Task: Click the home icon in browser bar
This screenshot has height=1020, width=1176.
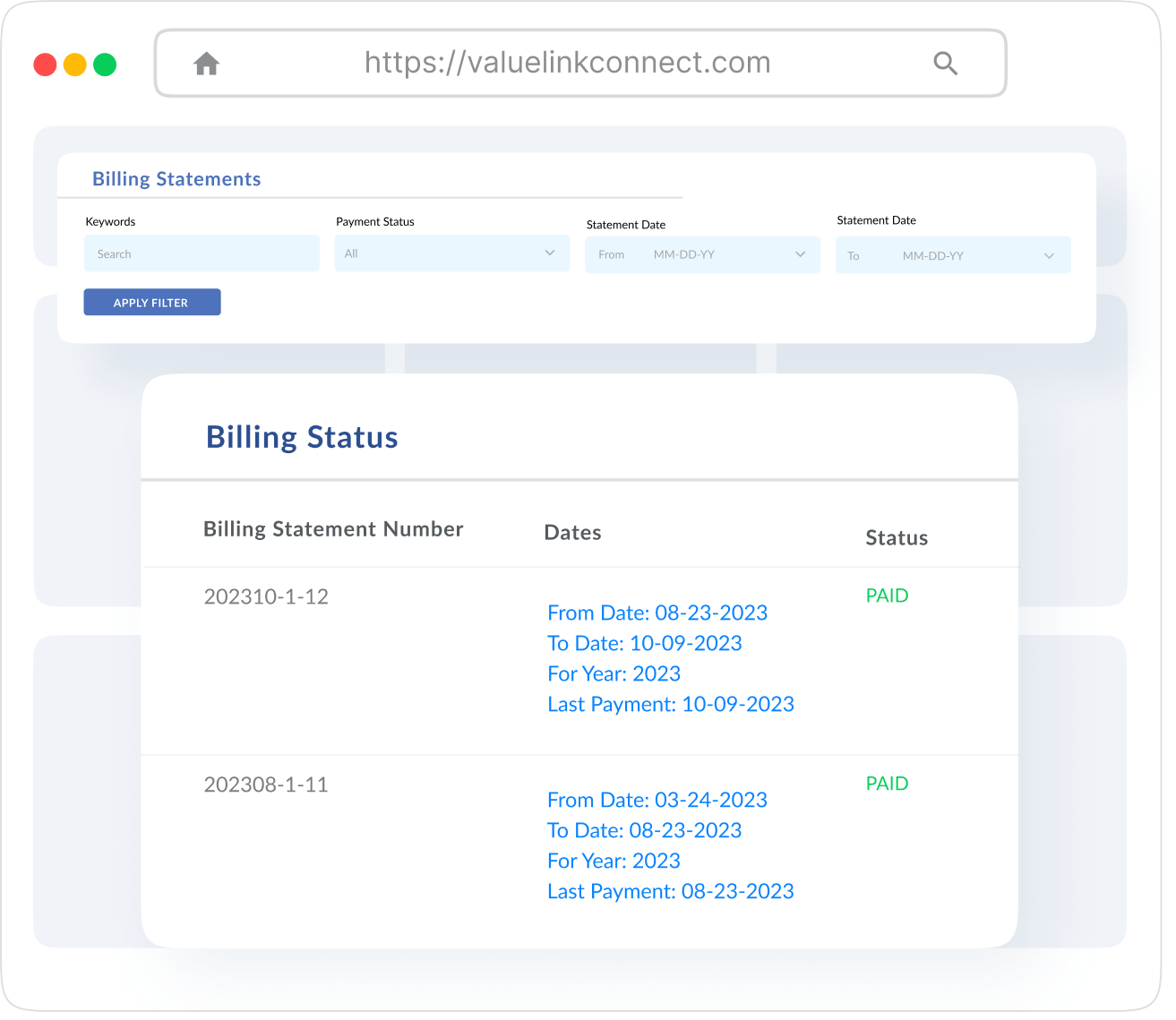Action: (x=207, y=64)
